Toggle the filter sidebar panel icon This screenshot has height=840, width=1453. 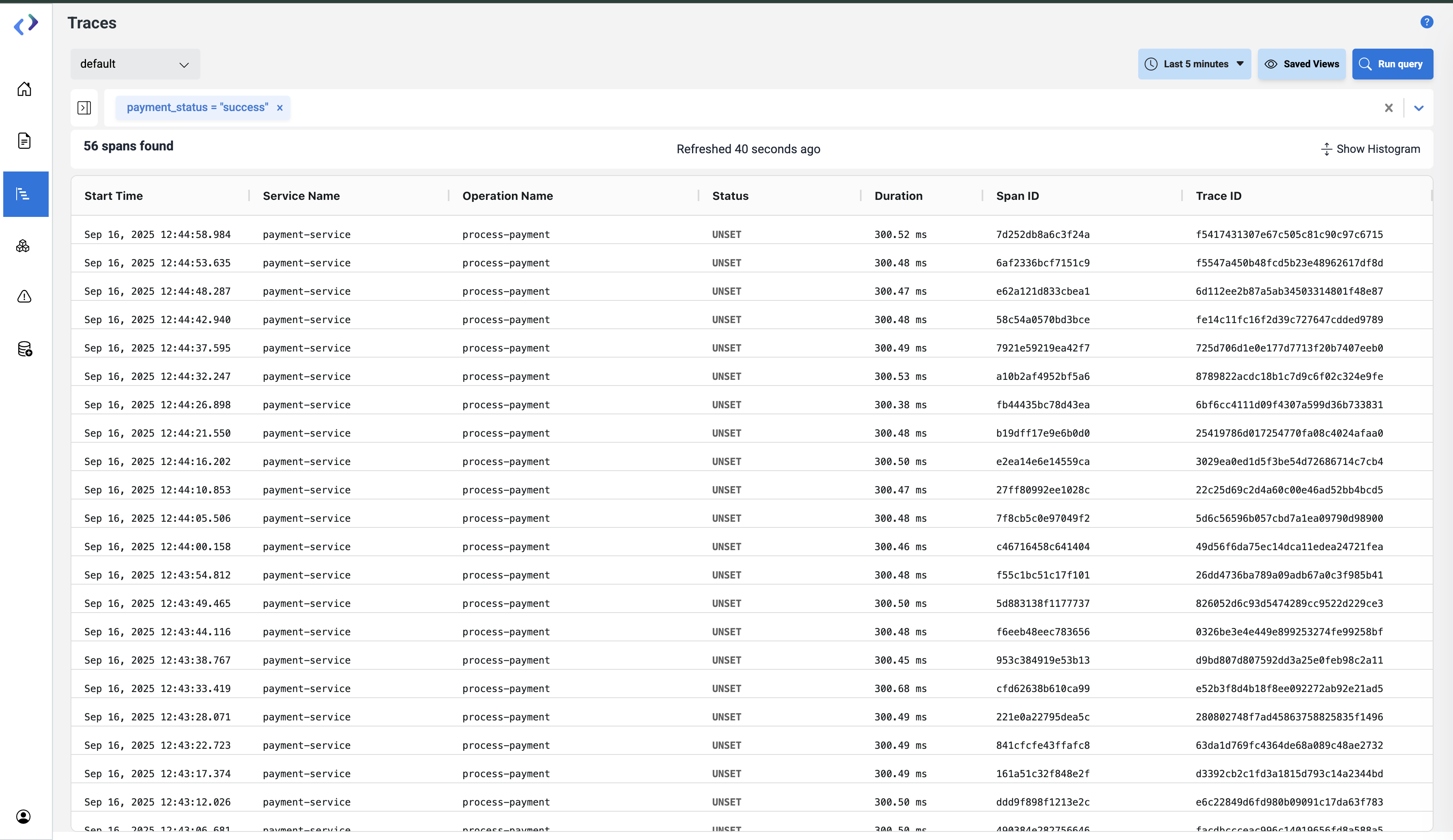[x=84, y=108]
